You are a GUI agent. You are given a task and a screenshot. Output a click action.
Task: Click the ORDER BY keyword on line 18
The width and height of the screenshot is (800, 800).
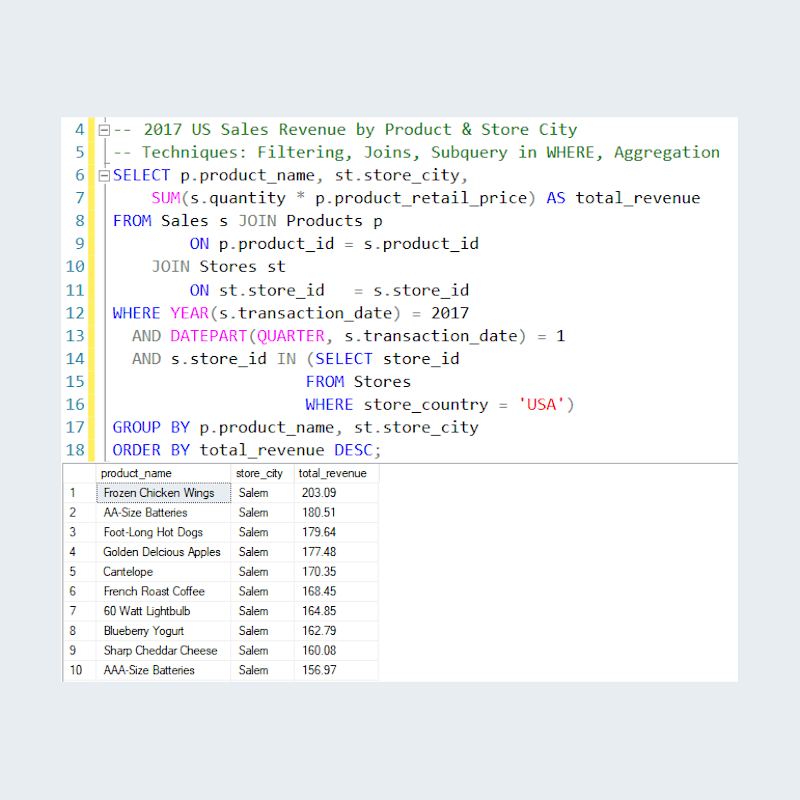pyautogui.click(x=152, y=451)
